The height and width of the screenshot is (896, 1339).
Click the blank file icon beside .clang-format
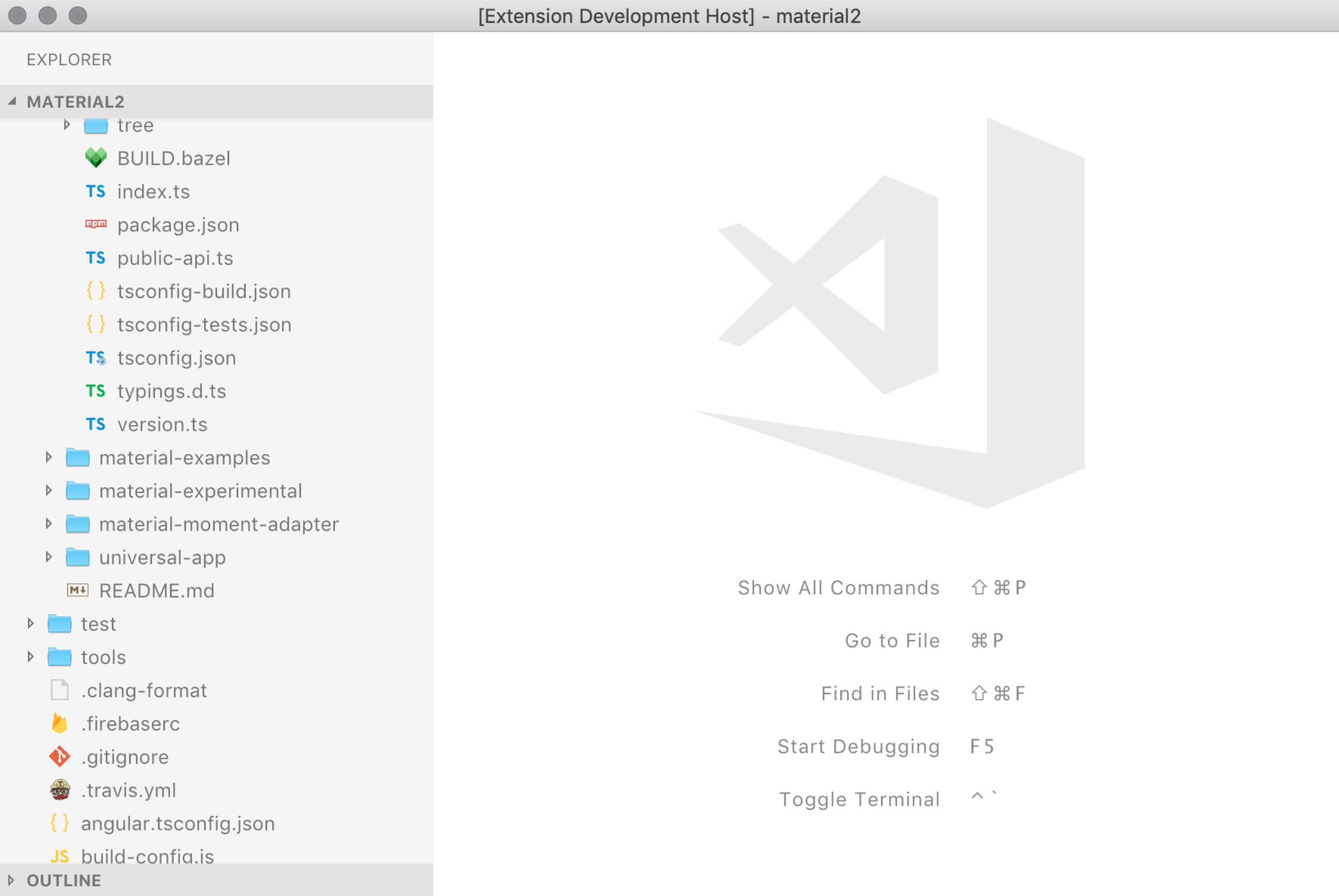pyautogui.click(x=59, y=690)
